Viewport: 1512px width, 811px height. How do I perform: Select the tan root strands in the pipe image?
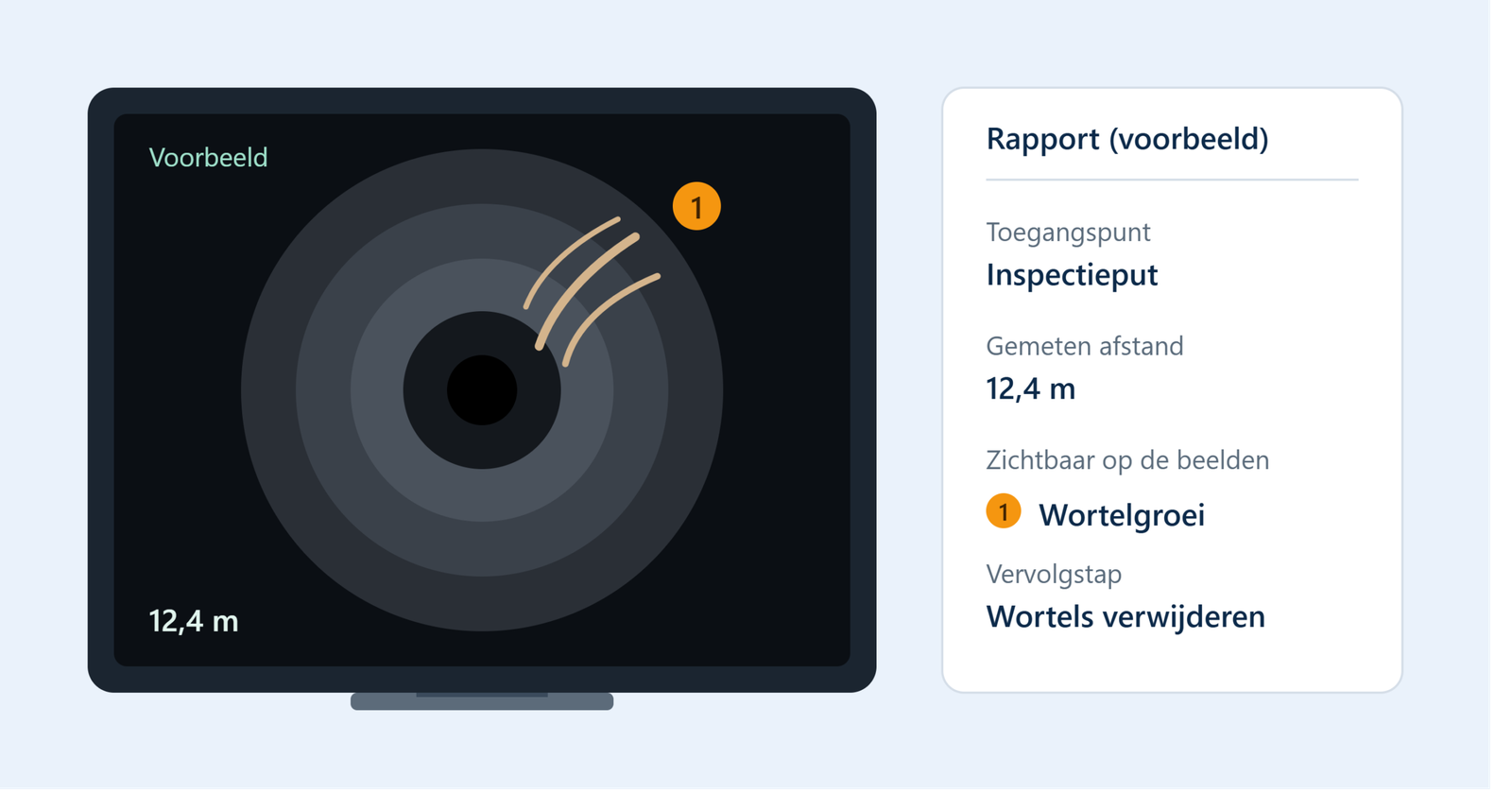pyautogui.click(x=593, y=291)
